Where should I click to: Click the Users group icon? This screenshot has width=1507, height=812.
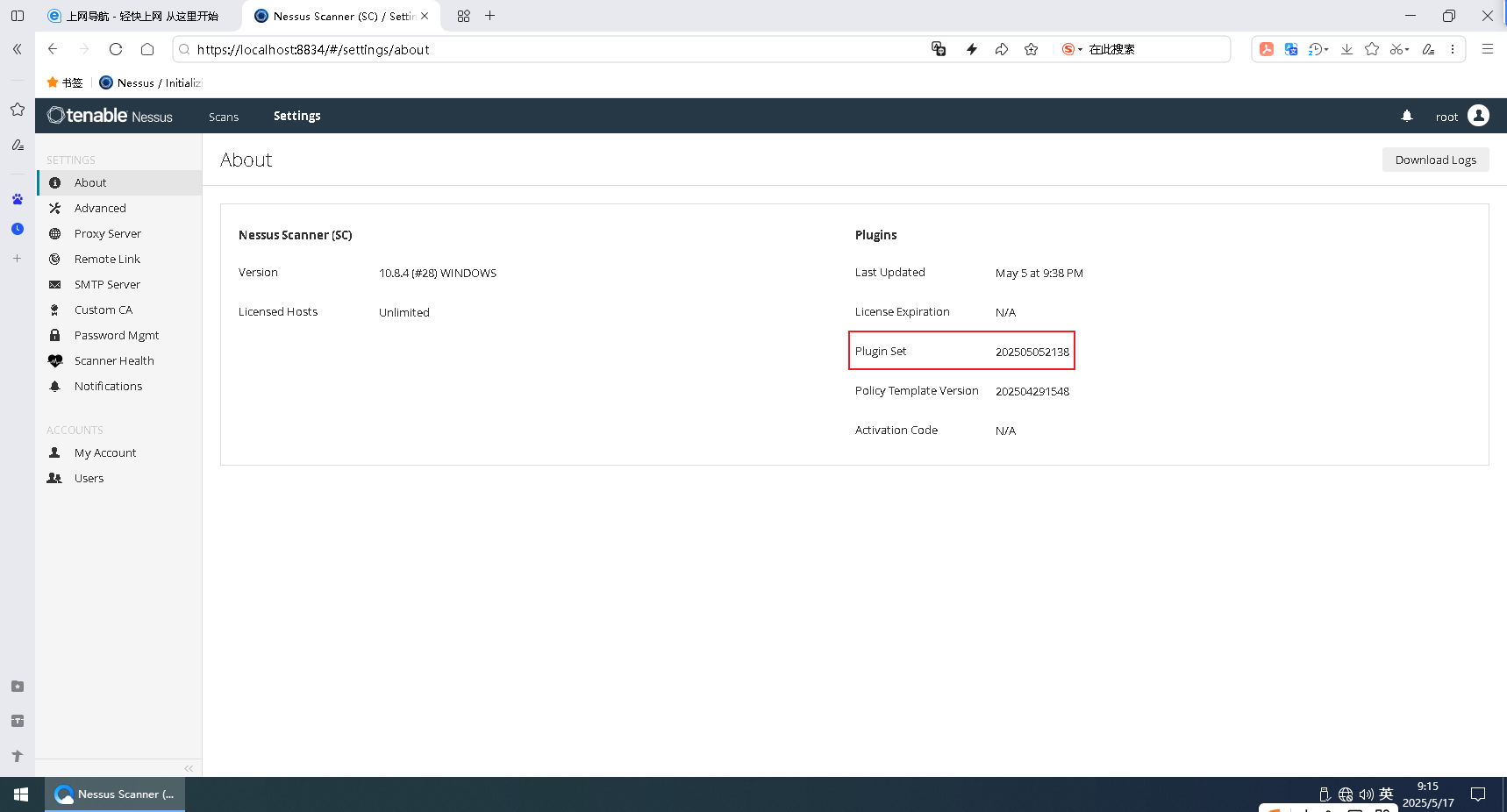pos(54,479)
